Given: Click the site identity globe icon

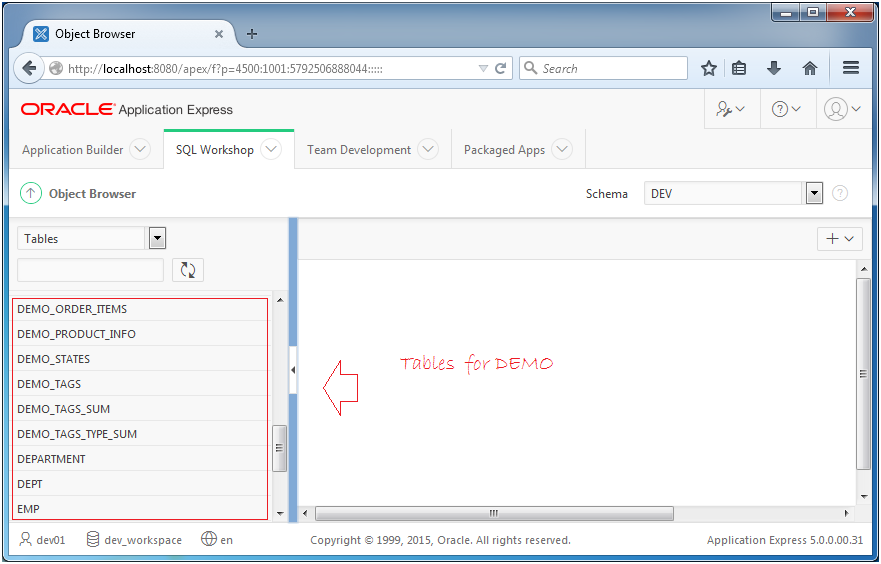Looking at the screenshot, I should click(56, 69).
